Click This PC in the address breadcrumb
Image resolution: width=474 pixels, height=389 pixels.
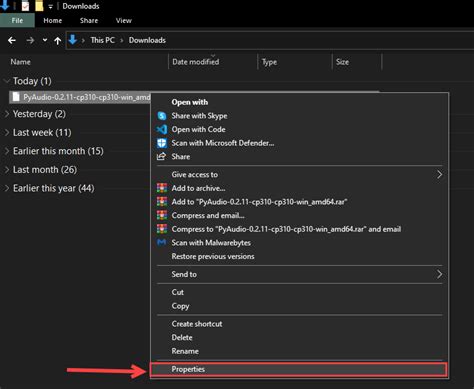click(x=103, y=40)
